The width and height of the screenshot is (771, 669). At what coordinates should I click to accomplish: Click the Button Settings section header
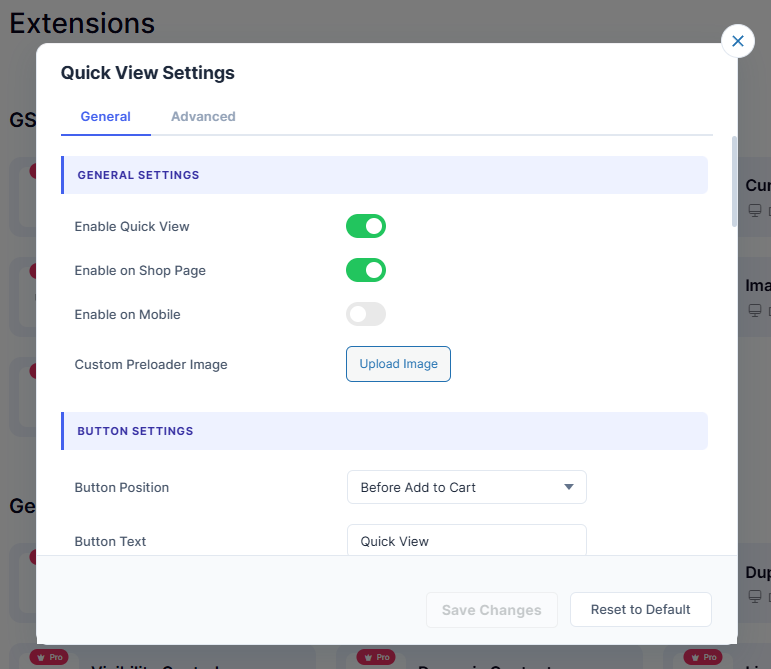(384, 431)
